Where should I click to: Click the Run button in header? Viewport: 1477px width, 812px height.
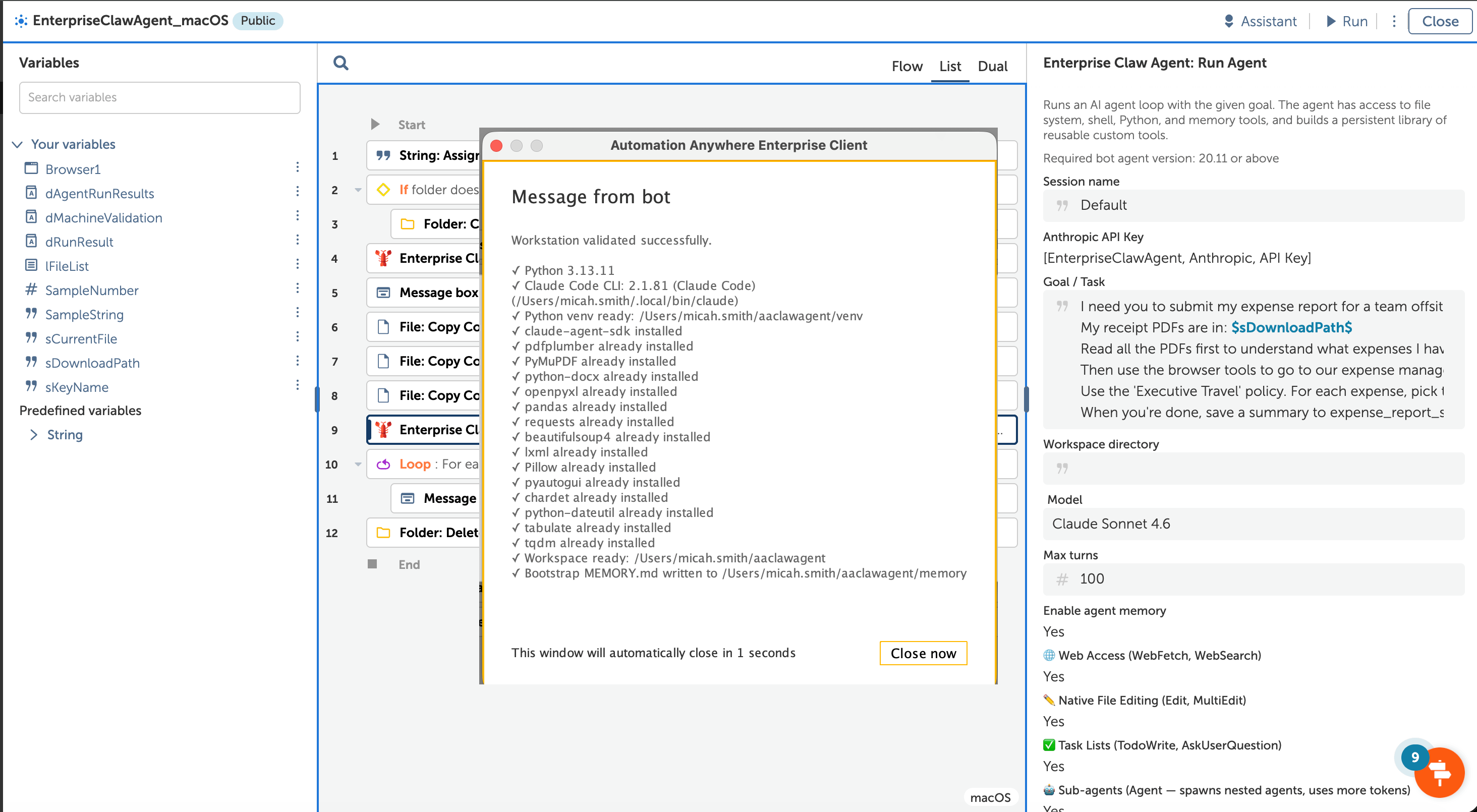pos(1346,21)
